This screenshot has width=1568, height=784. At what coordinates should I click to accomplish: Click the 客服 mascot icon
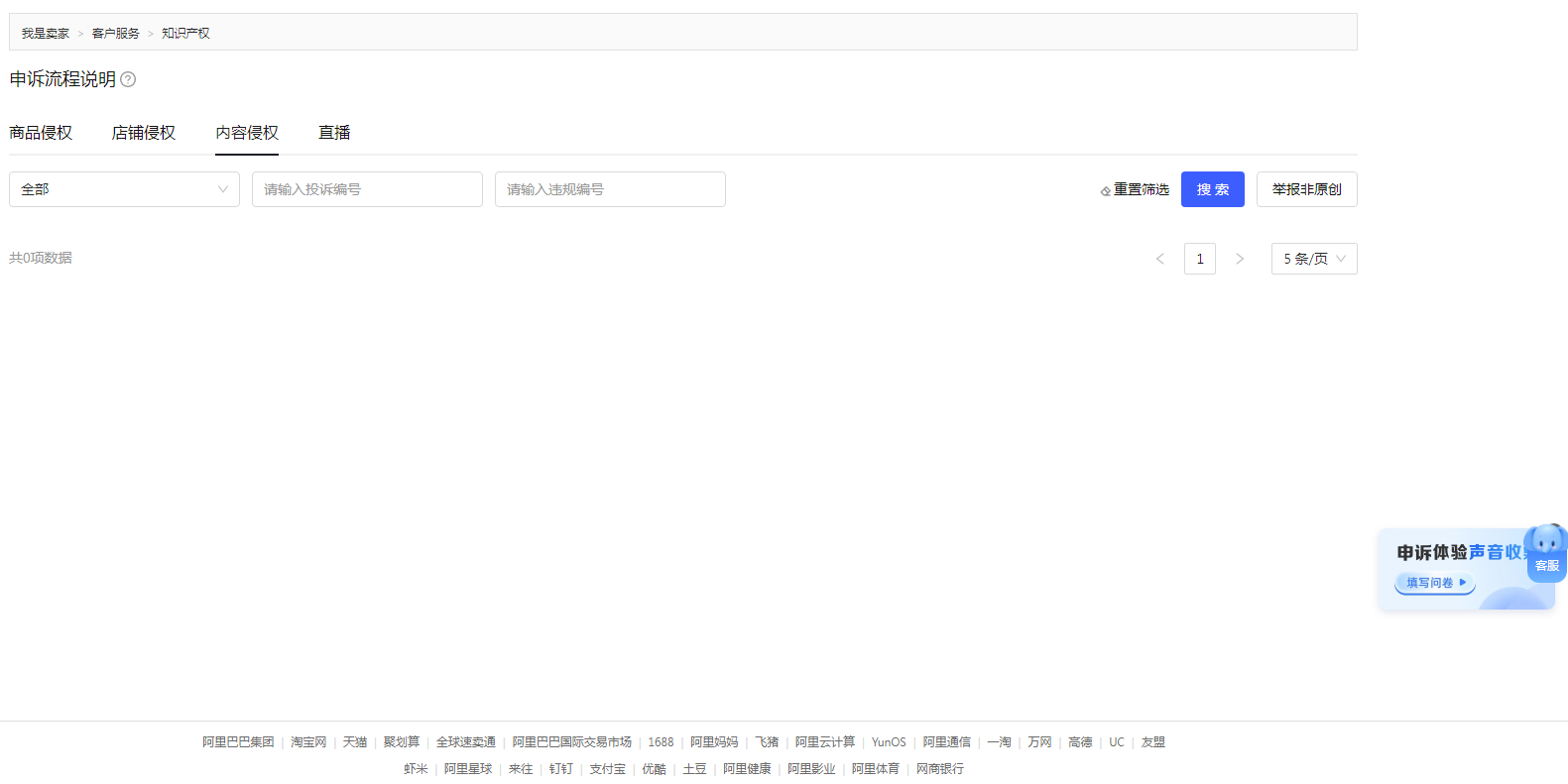coord(1546,553)
